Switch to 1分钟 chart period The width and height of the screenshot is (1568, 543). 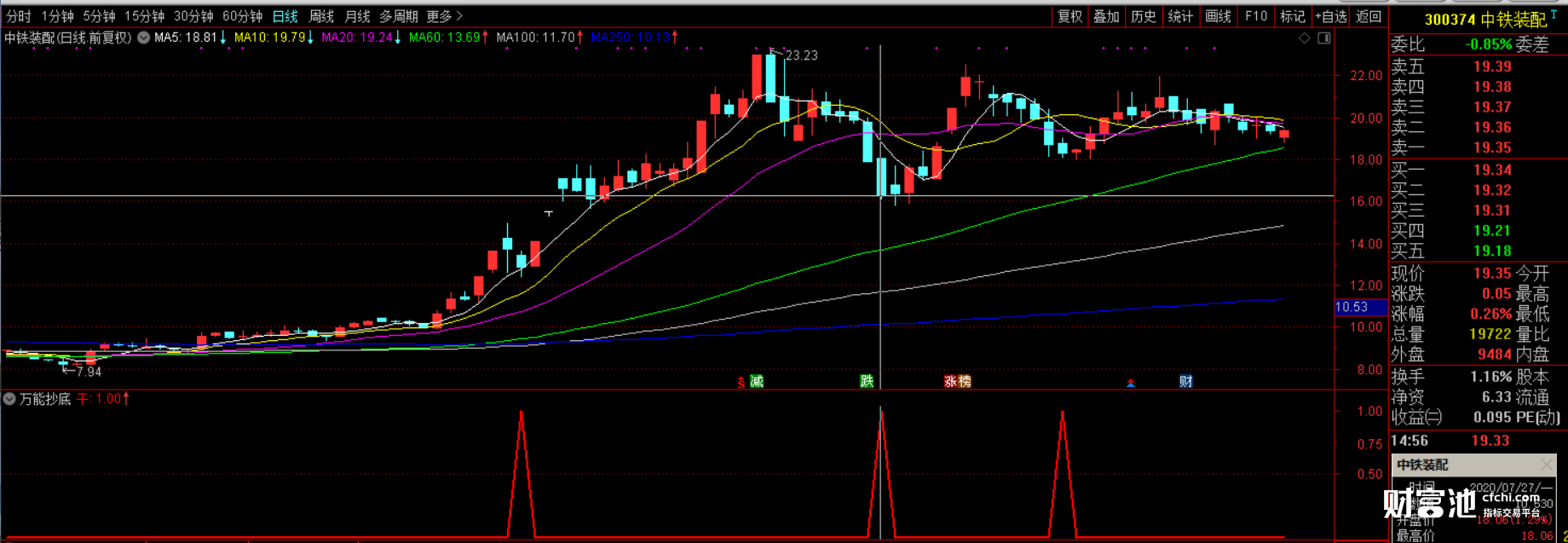point(57,16)
